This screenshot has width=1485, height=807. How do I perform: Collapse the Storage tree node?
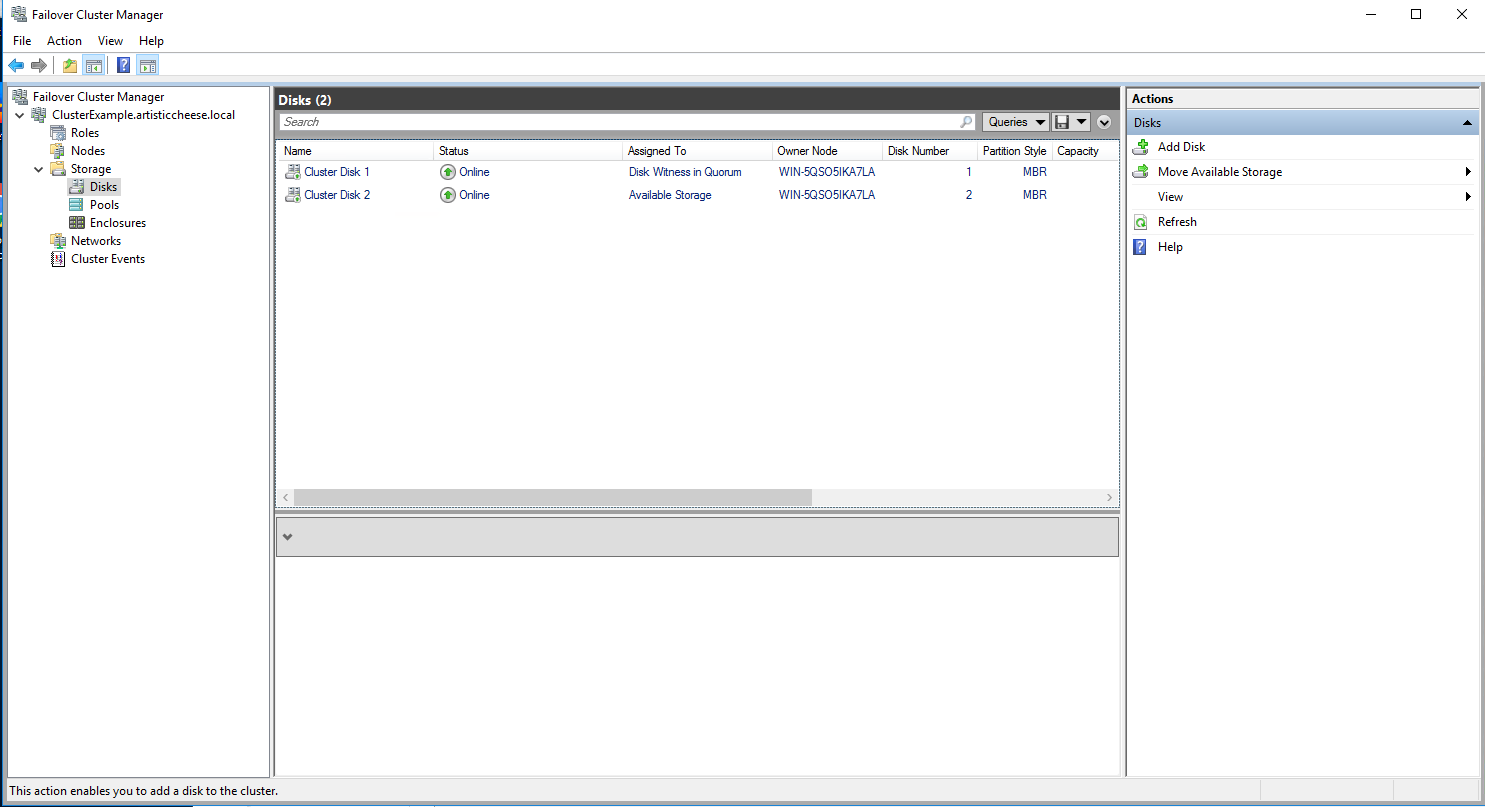click(x=39, y=169)
